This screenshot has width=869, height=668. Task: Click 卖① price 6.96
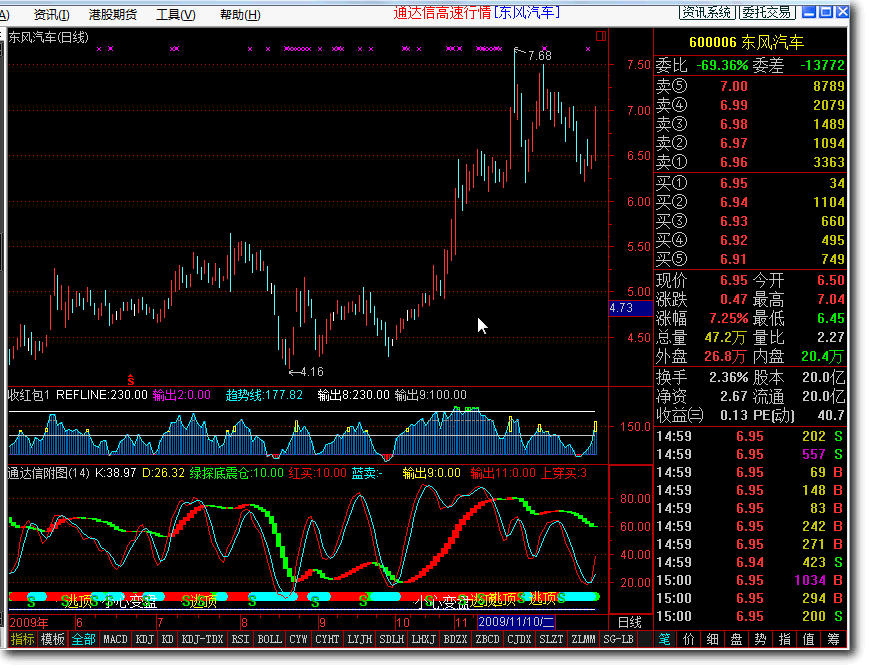pos(734,162)
